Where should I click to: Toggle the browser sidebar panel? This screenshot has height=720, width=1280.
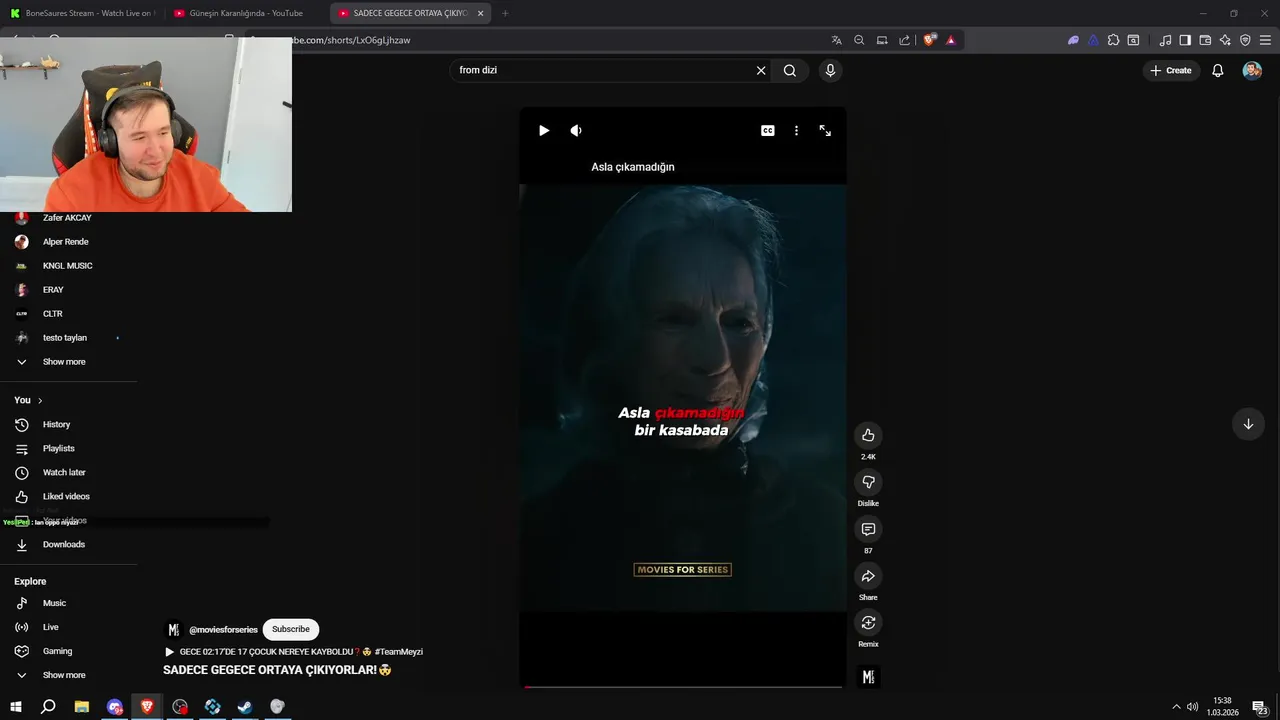1185,40
